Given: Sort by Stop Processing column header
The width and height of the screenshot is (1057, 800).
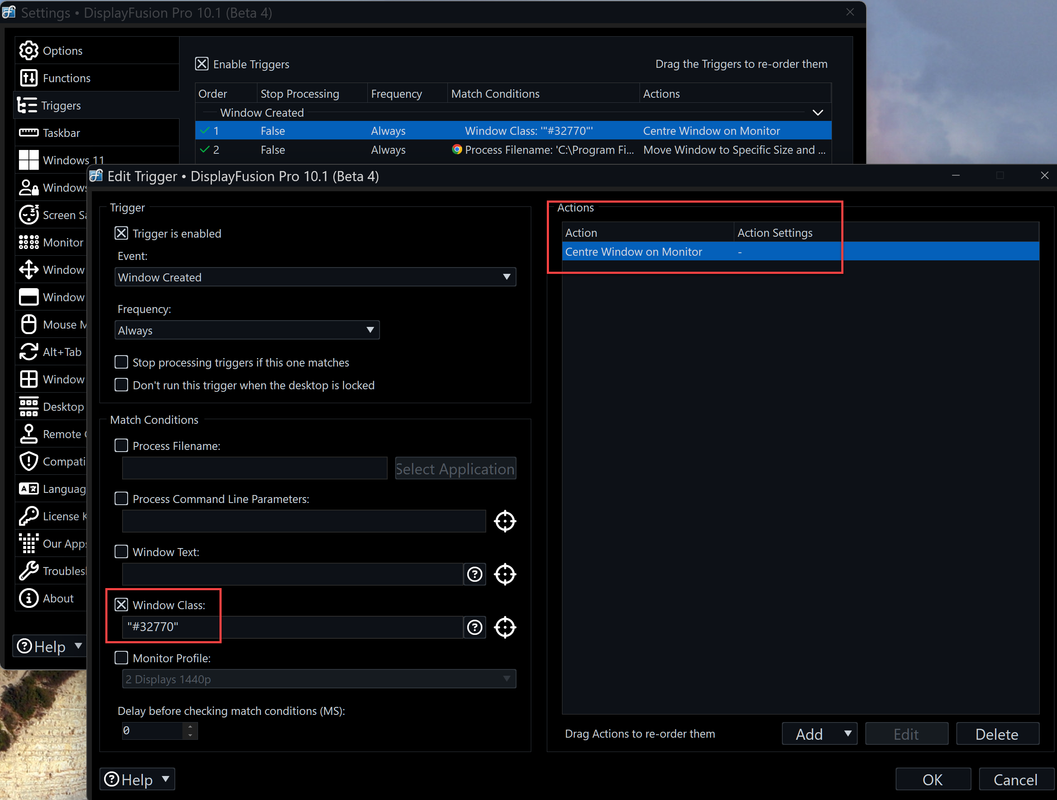Looking at the screenshot, I should pos(312,94).
